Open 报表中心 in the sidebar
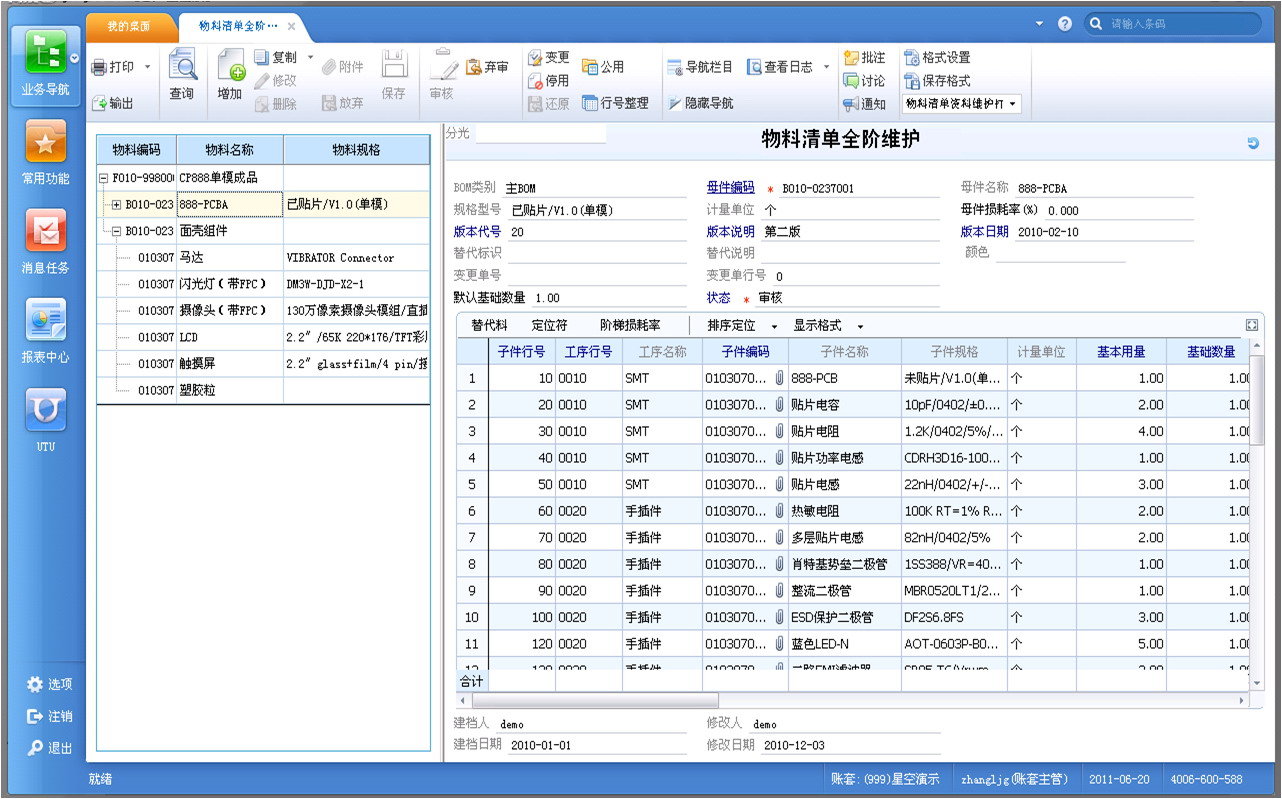The height and width of the screenshot is (799, 1282). [46, 320]
